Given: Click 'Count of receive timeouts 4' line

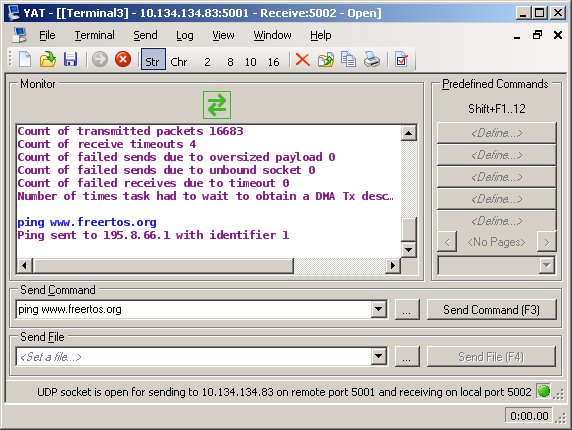Looking at the screenshot, I should click(x=107, y=144).
